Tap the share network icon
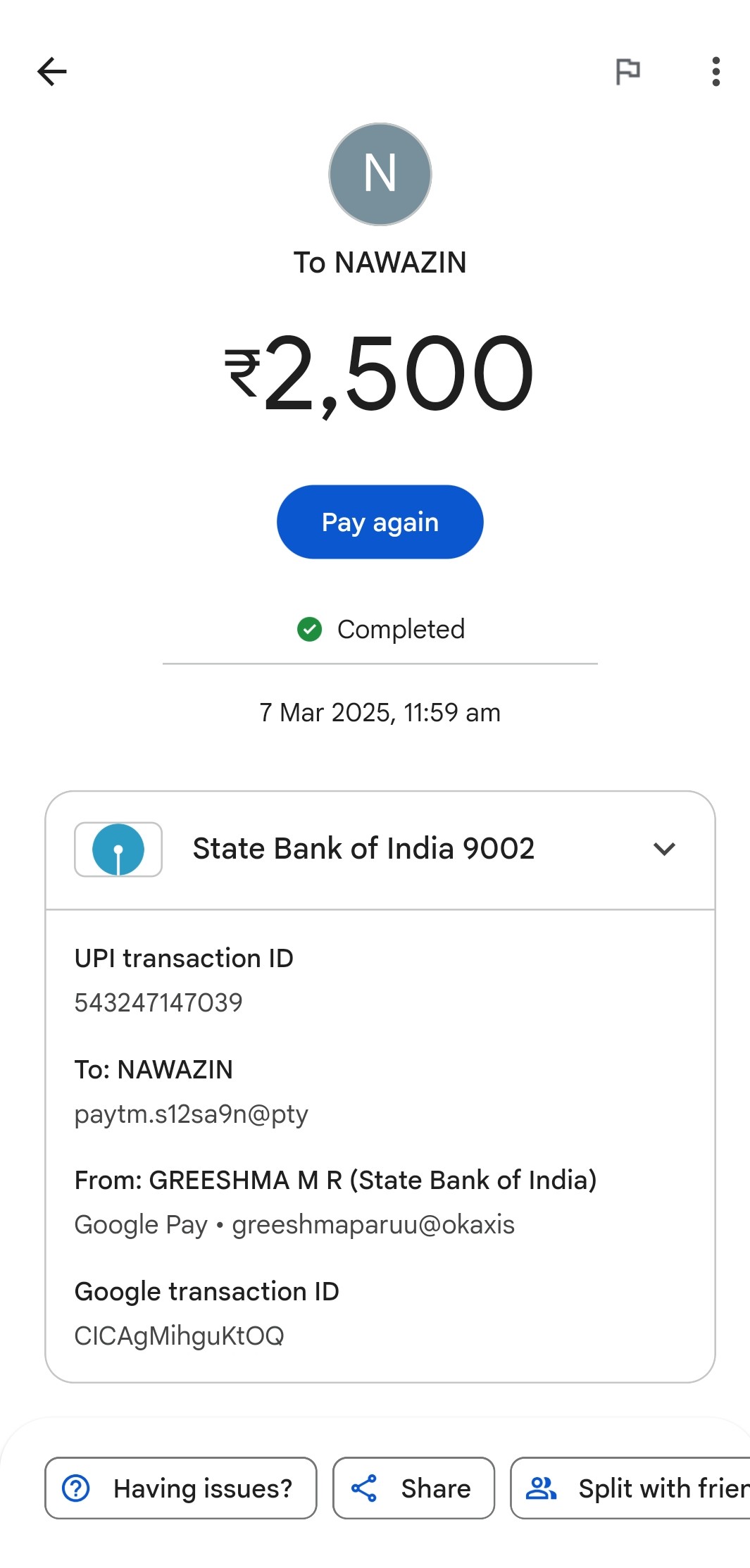Viewport: 750px width, 1568px height. coord(364,1488)
